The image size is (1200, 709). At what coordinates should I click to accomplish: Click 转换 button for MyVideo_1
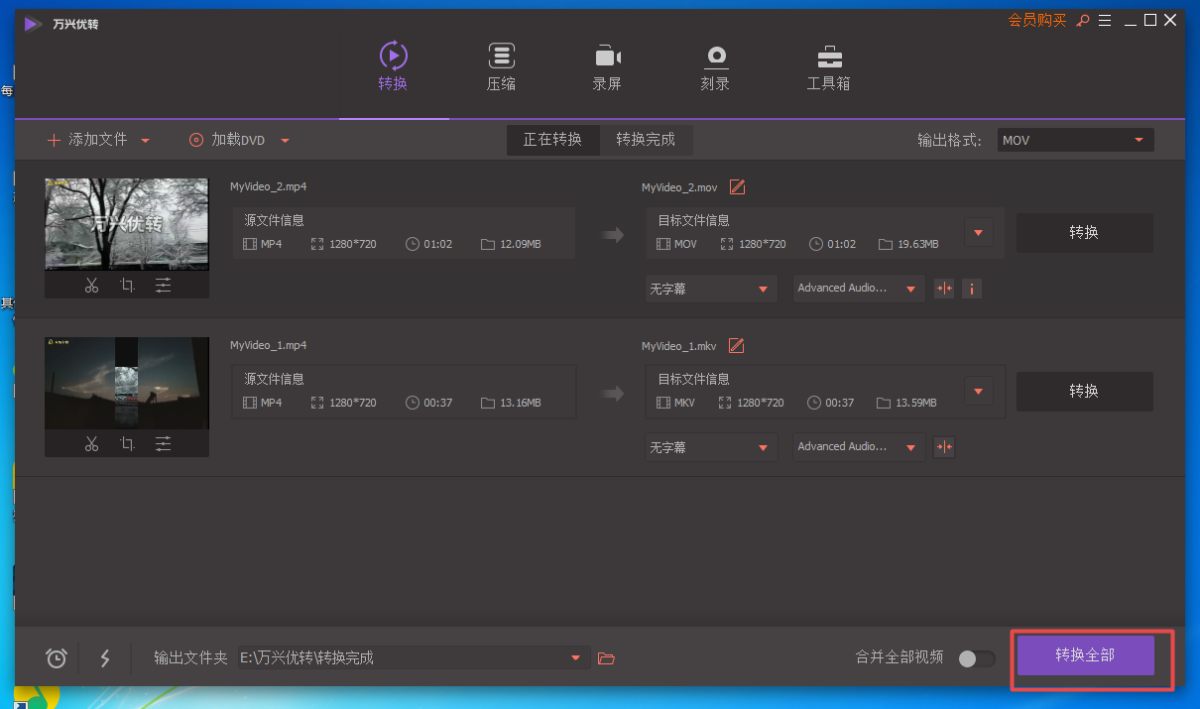coord(1084,391)
